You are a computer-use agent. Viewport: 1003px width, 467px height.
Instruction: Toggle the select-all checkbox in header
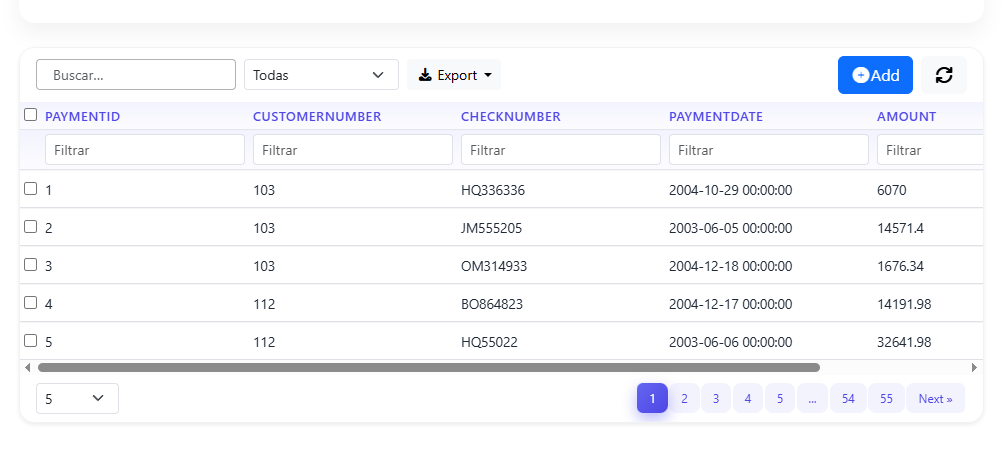30,115
